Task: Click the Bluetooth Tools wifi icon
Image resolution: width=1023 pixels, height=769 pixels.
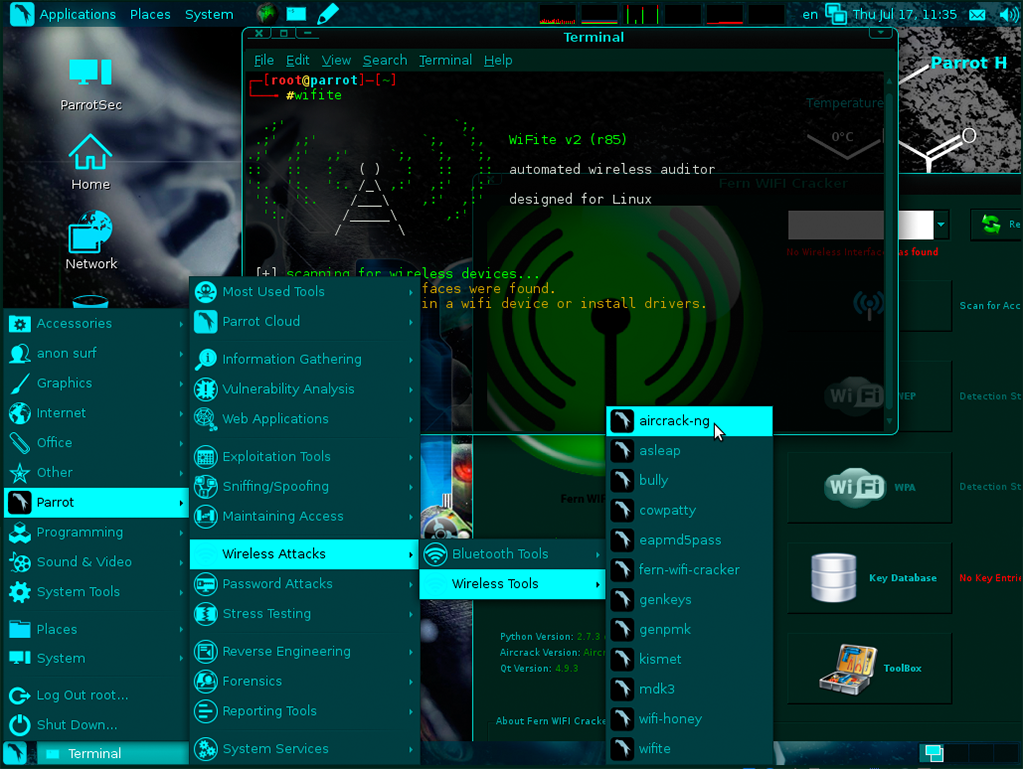Action: (x=435, y=554)
